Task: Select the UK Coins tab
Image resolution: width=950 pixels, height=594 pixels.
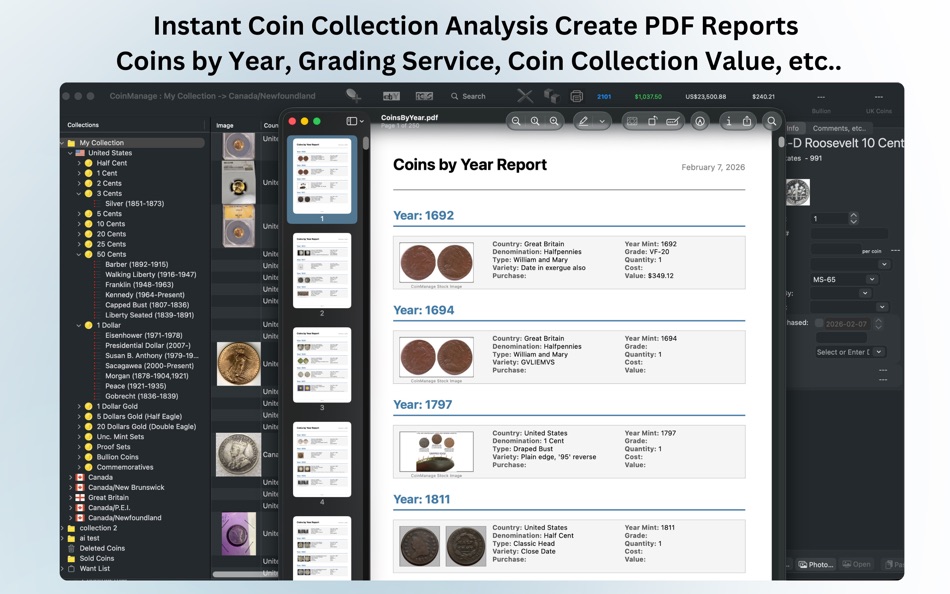Action: 879,111
